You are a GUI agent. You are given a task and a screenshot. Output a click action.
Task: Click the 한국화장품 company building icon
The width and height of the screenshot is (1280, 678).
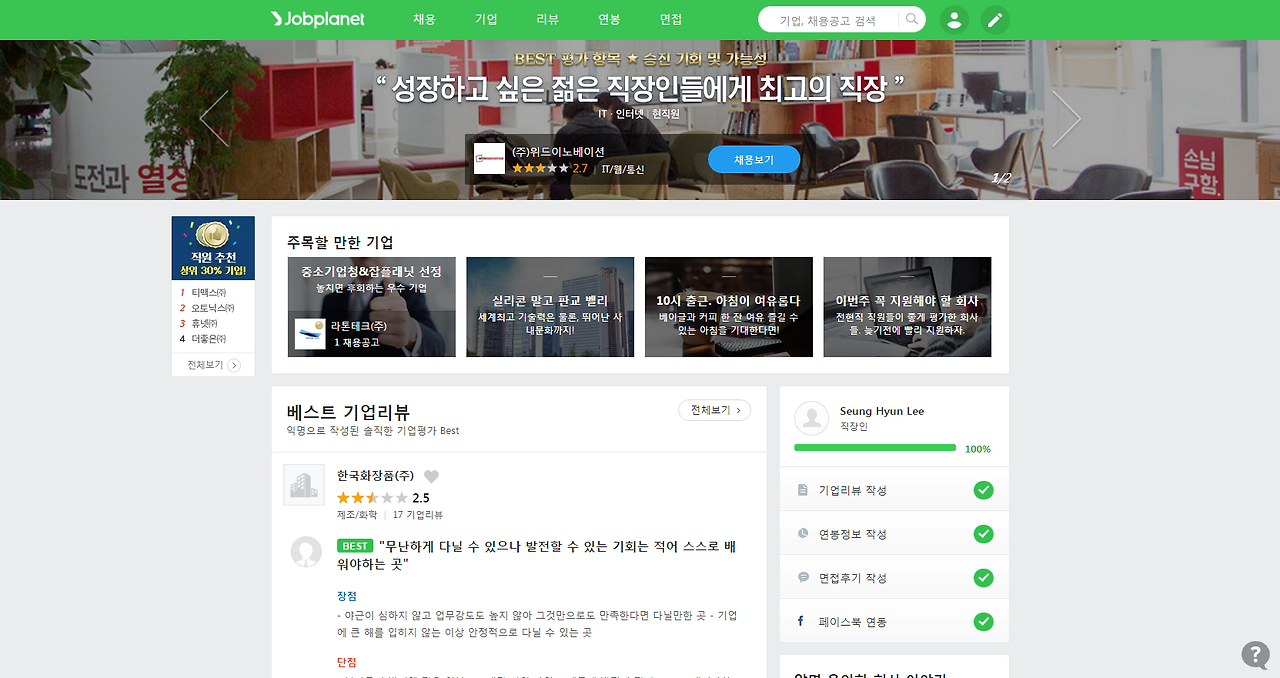(304, 486)
